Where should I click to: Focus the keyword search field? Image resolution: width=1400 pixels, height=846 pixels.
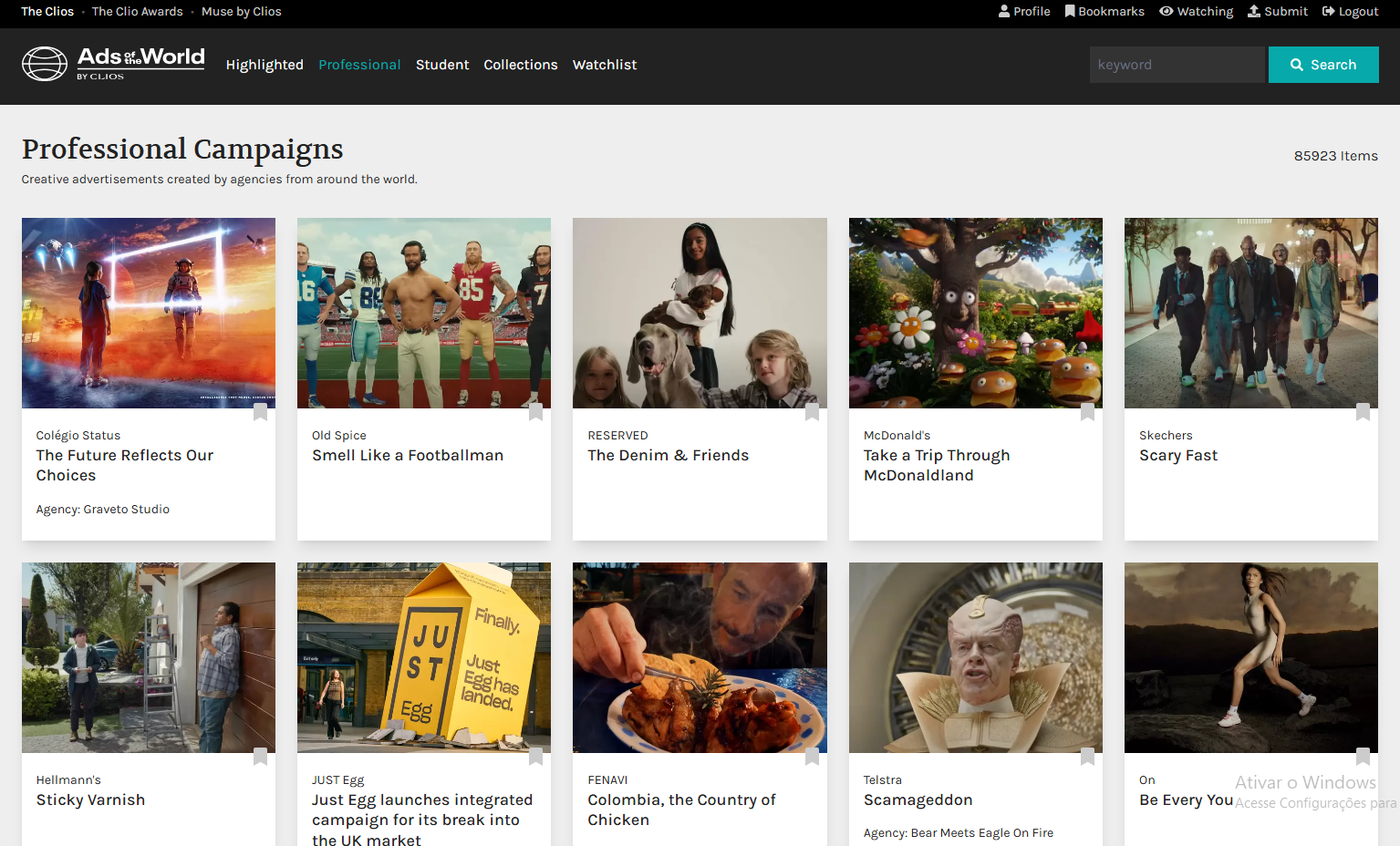point(1177,65)
